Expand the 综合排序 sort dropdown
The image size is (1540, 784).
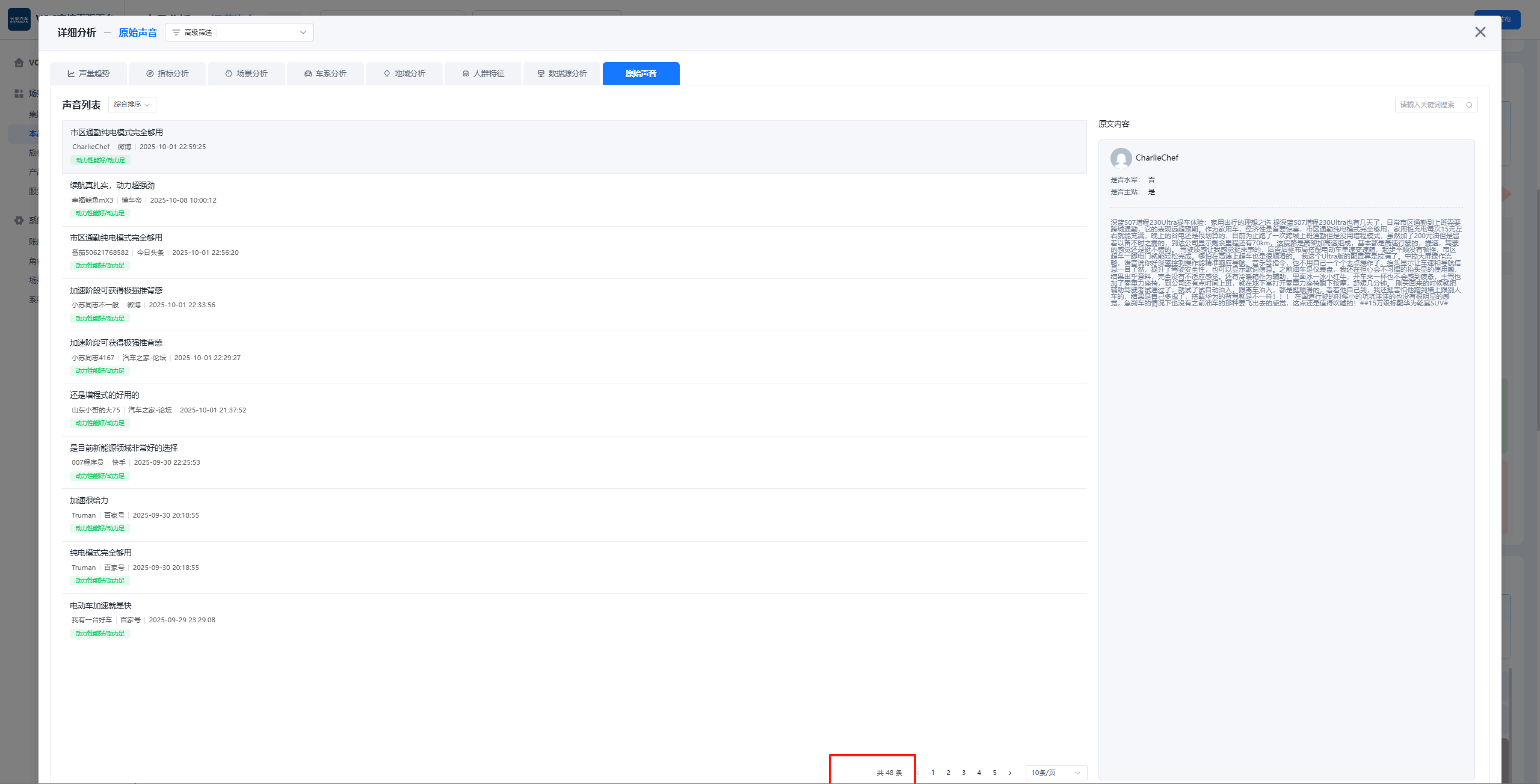click(x=132, y=105)
